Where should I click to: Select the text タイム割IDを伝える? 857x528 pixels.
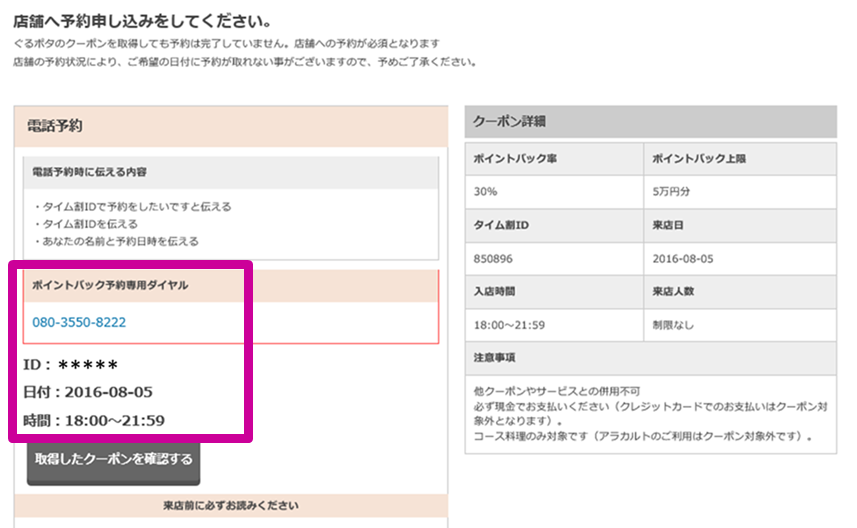[x=90, y=224]
